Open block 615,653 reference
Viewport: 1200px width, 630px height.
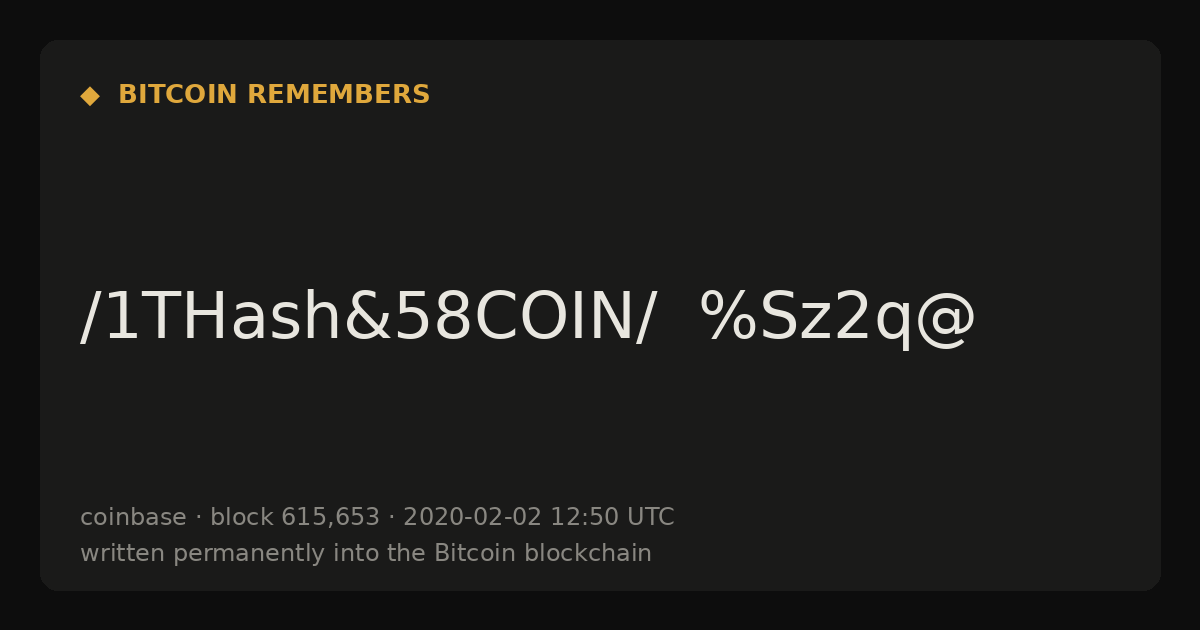point(295,517)
